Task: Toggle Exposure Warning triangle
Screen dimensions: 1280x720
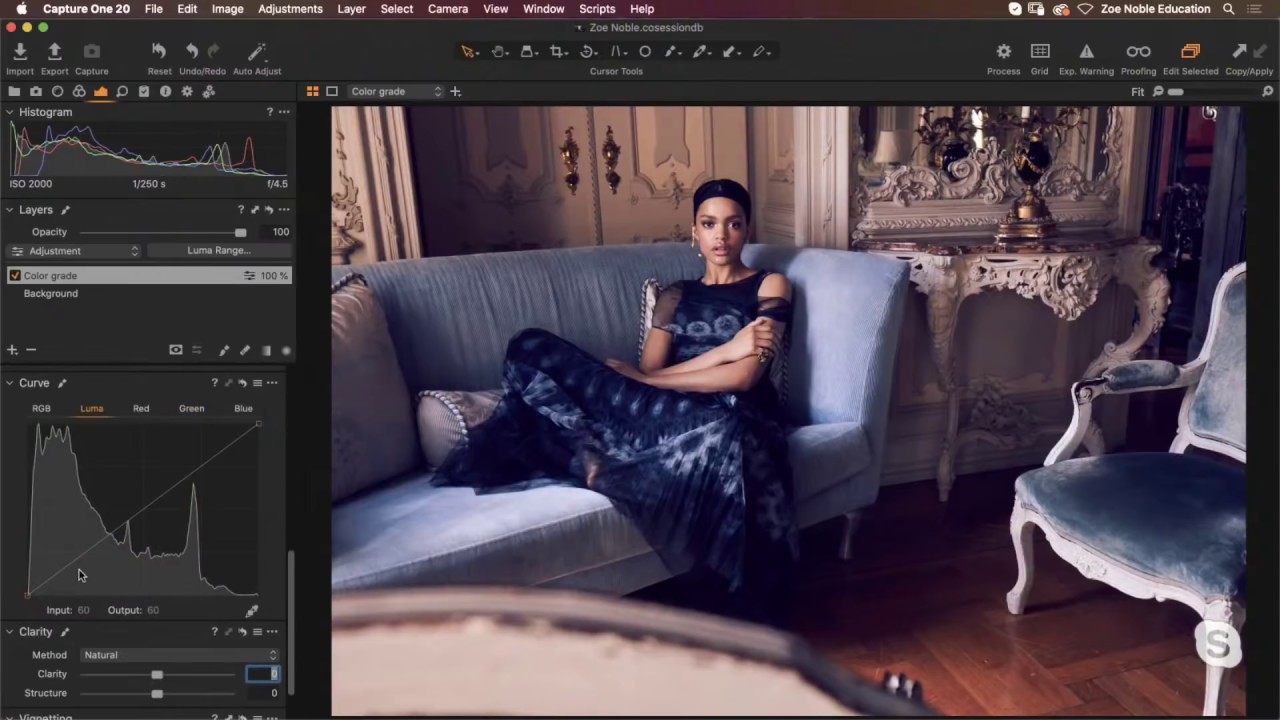Action: pyautogui.click(x=1086, y=51)
